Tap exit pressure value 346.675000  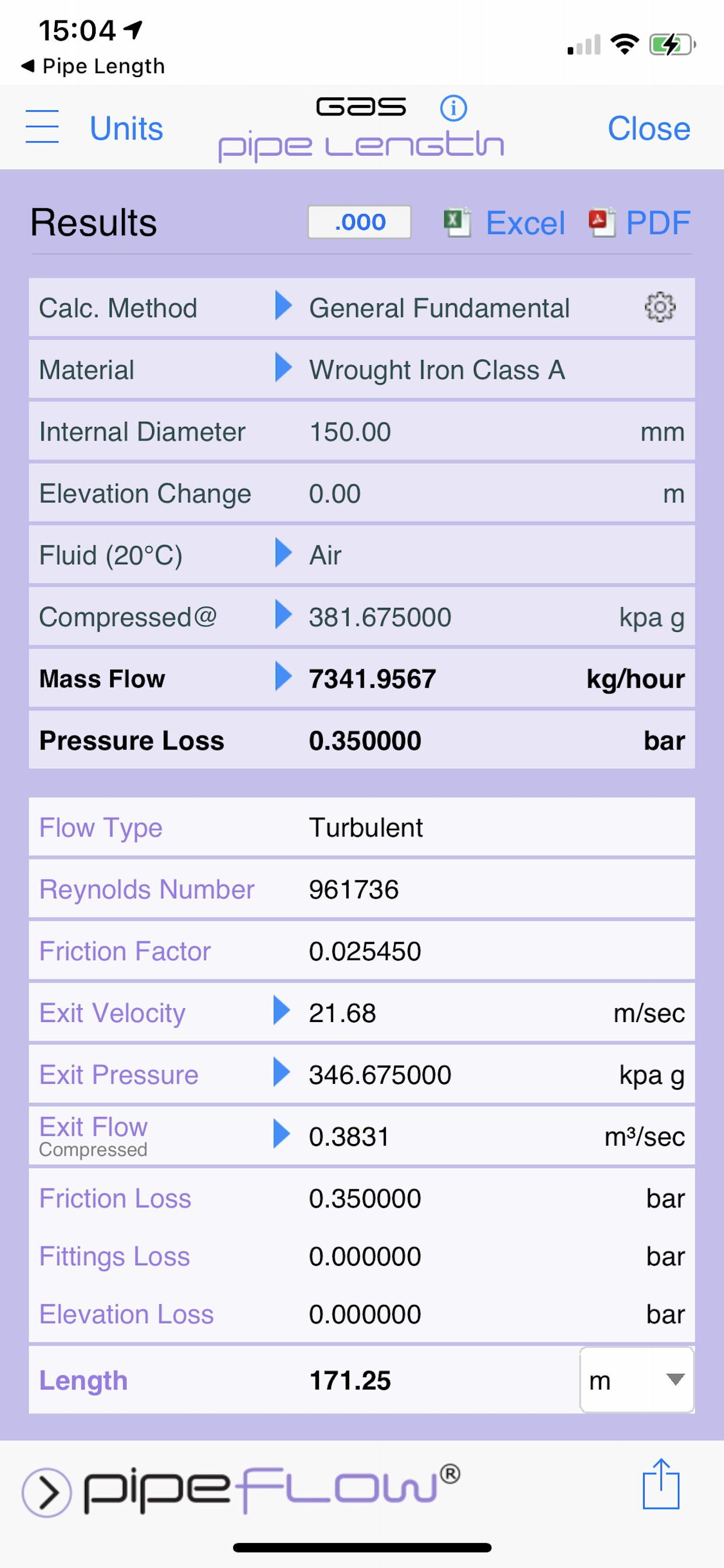click(380, 1074)
